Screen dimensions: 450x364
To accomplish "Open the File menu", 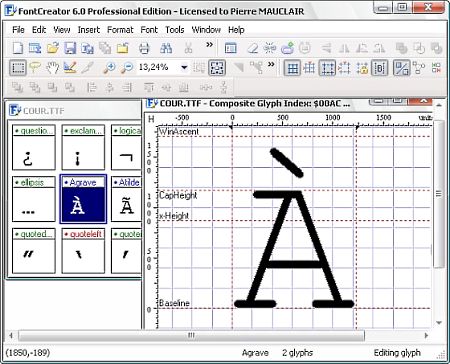I will (x=18, y=30).
